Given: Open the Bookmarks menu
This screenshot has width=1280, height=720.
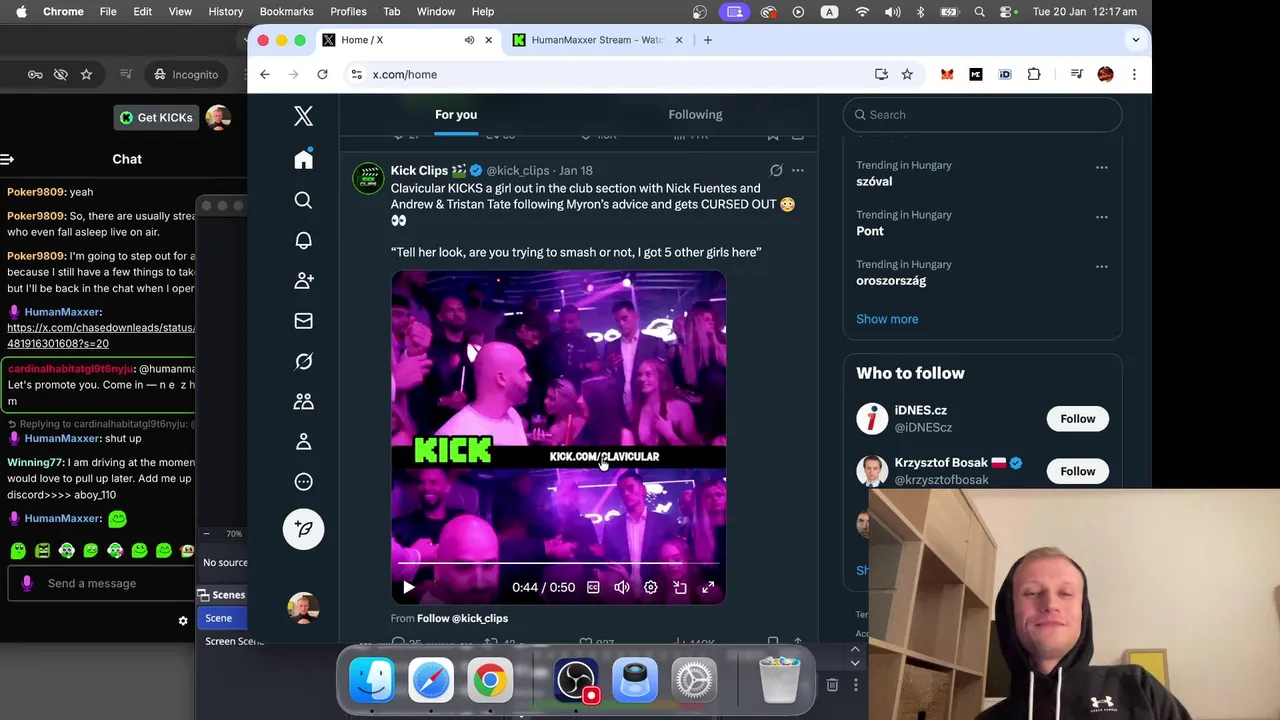Looking at the screenshot, I should (x=286, y=11).
